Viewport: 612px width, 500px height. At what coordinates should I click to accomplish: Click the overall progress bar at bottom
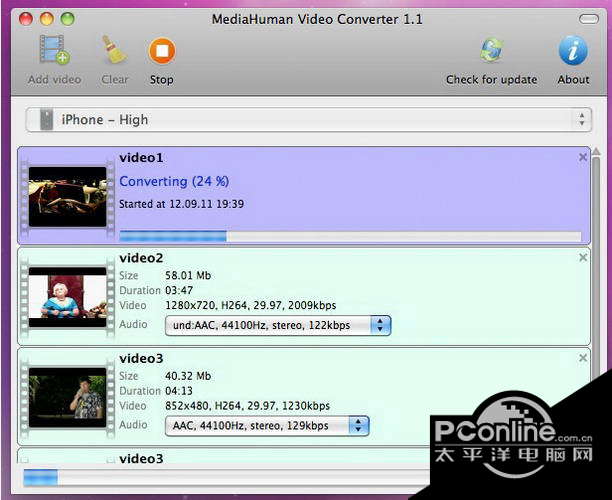pos(226,477)
